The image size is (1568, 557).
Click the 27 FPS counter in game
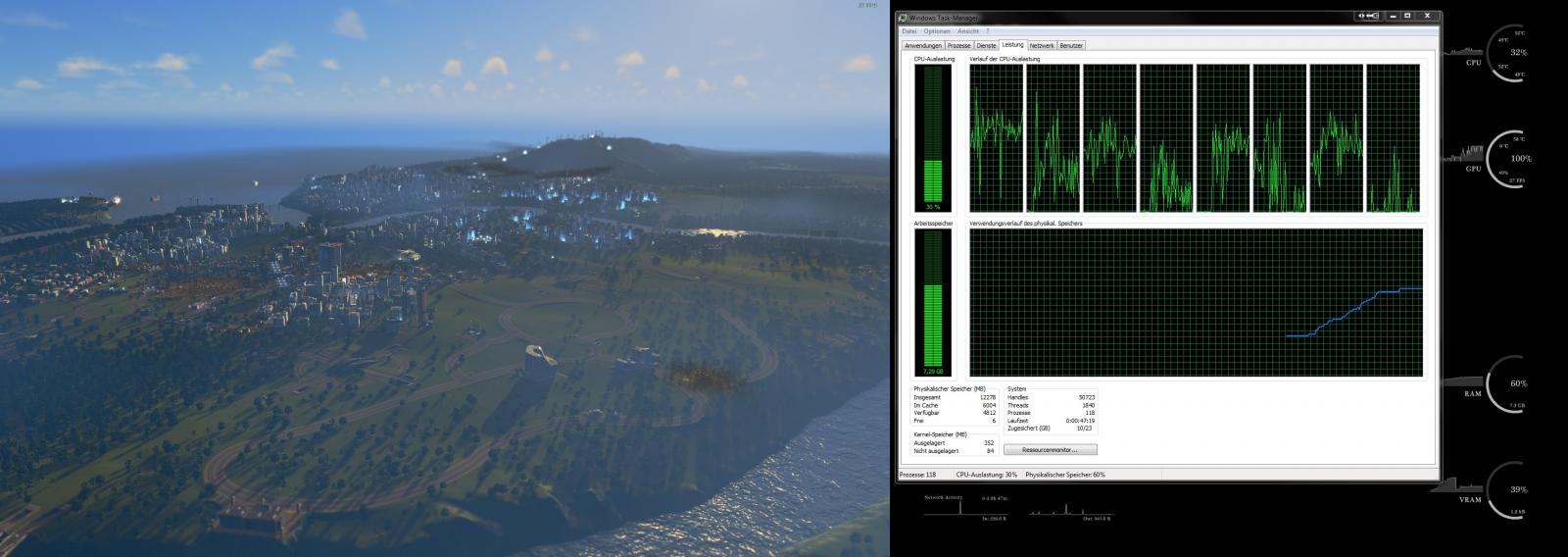[867, 5]
